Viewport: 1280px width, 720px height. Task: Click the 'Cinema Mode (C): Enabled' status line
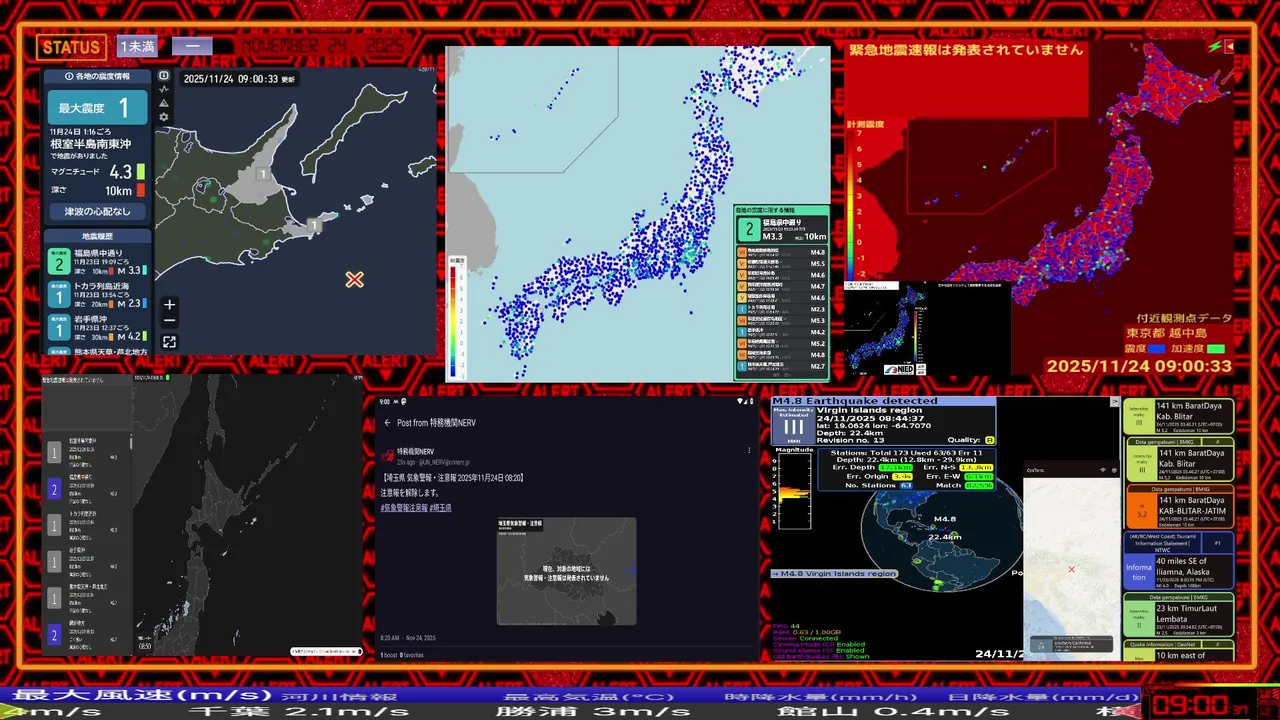click(x=819, y=644)
